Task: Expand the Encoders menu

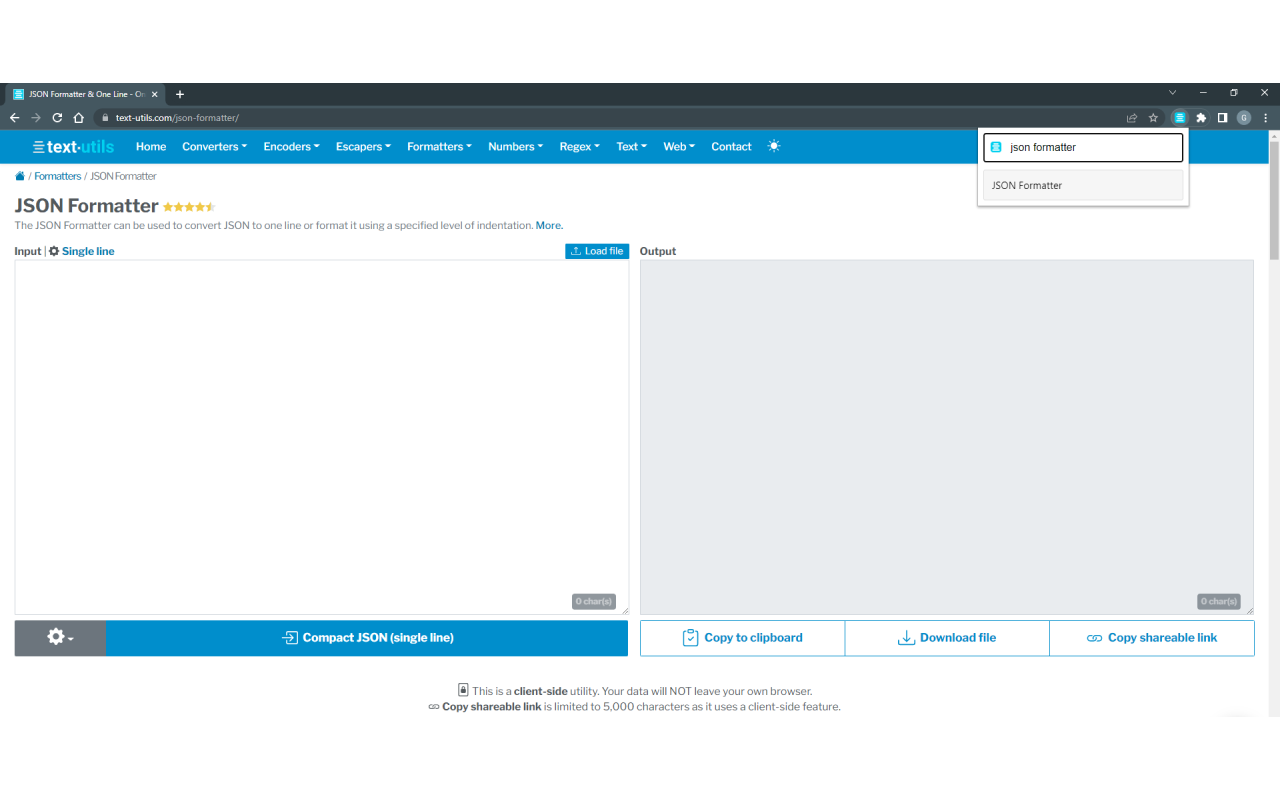Action: (291, 147)
